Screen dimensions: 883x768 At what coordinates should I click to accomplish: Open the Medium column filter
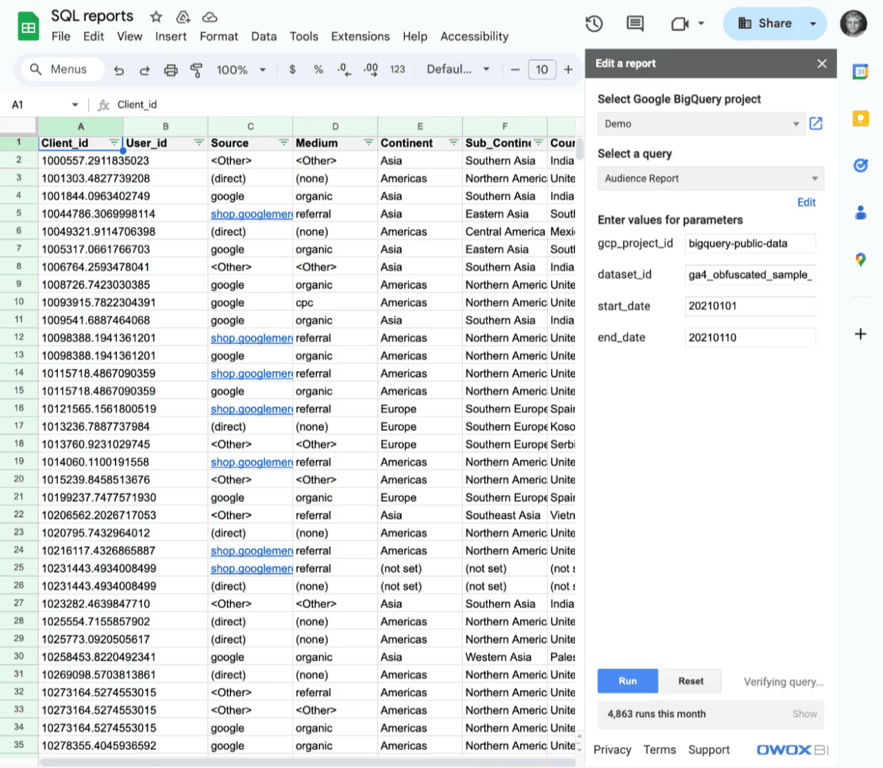368,143
